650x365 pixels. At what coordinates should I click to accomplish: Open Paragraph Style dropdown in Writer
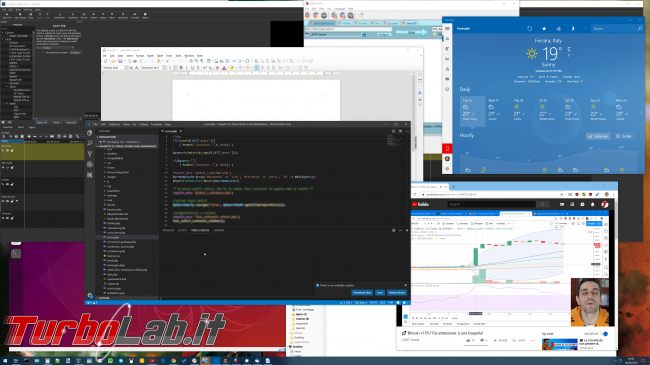pos(126,68)
